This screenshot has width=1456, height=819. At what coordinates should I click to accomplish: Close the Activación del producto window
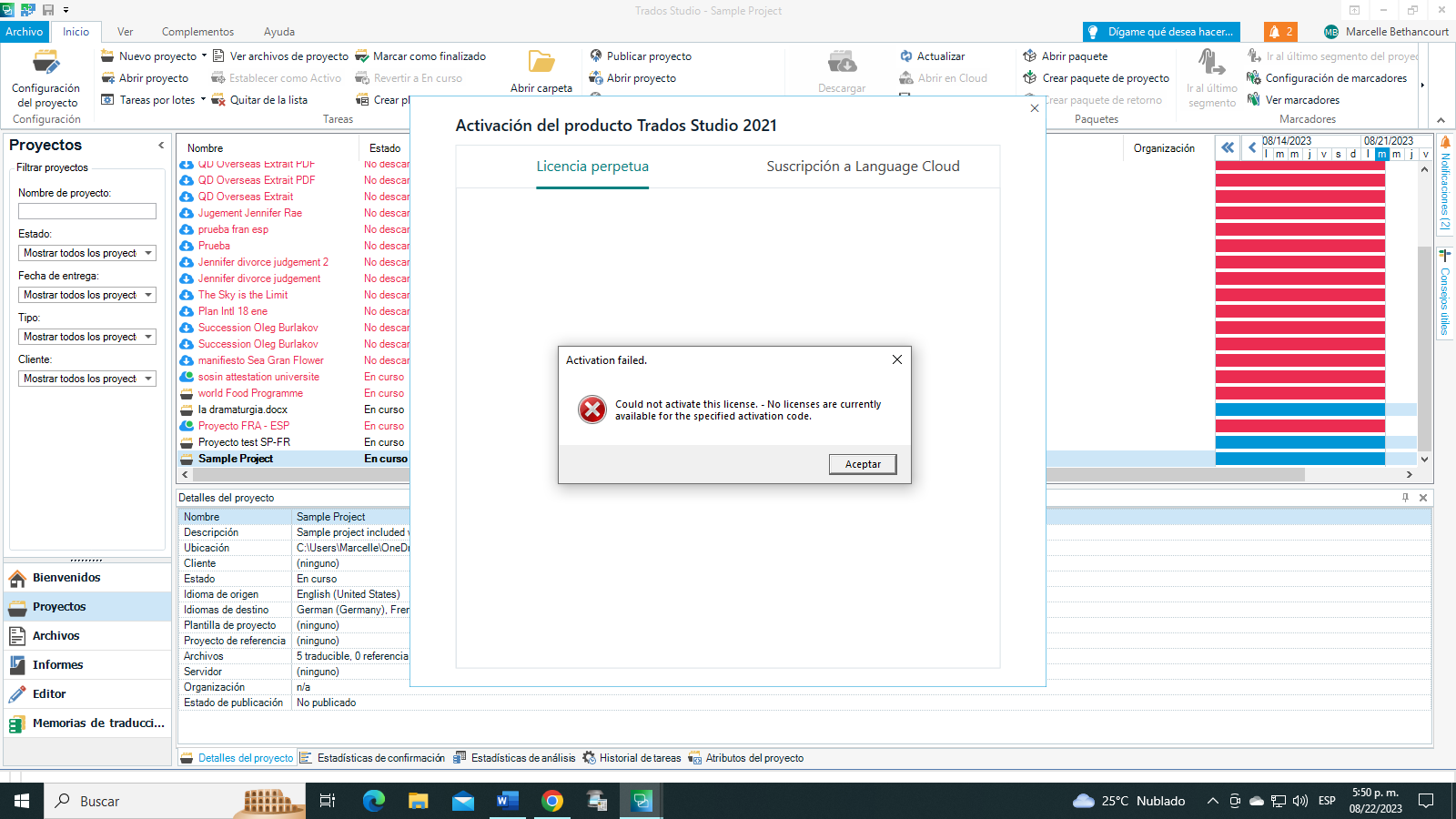pos(1035,108)
